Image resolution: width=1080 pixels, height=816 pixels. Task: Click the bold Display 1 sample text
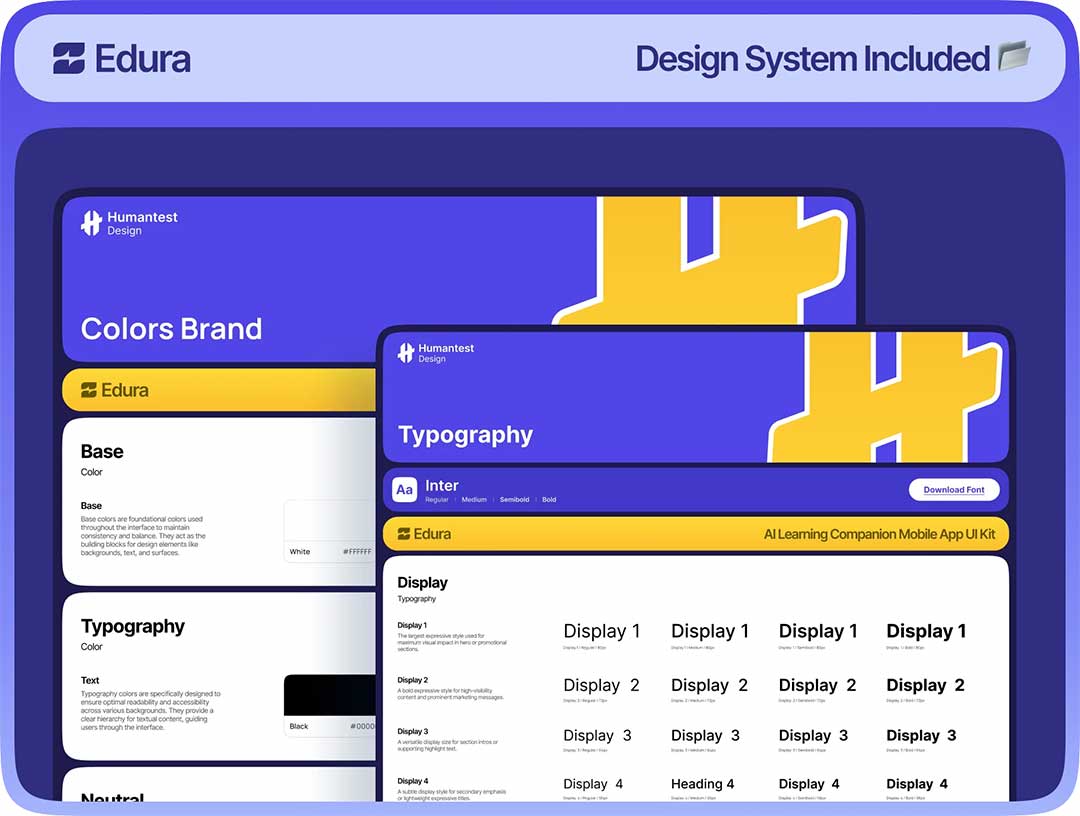click(926, 631)
